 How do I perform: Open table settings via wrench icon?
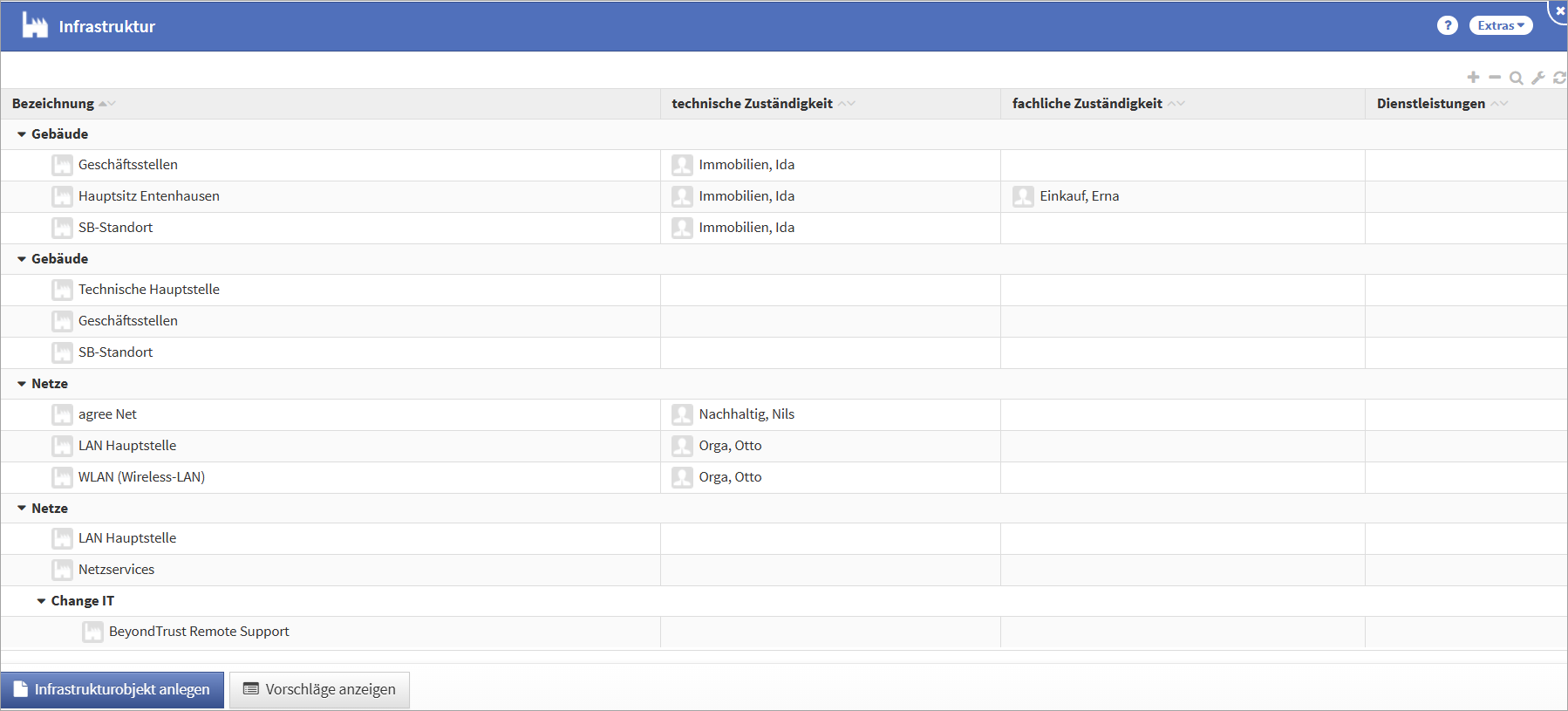1538,78
